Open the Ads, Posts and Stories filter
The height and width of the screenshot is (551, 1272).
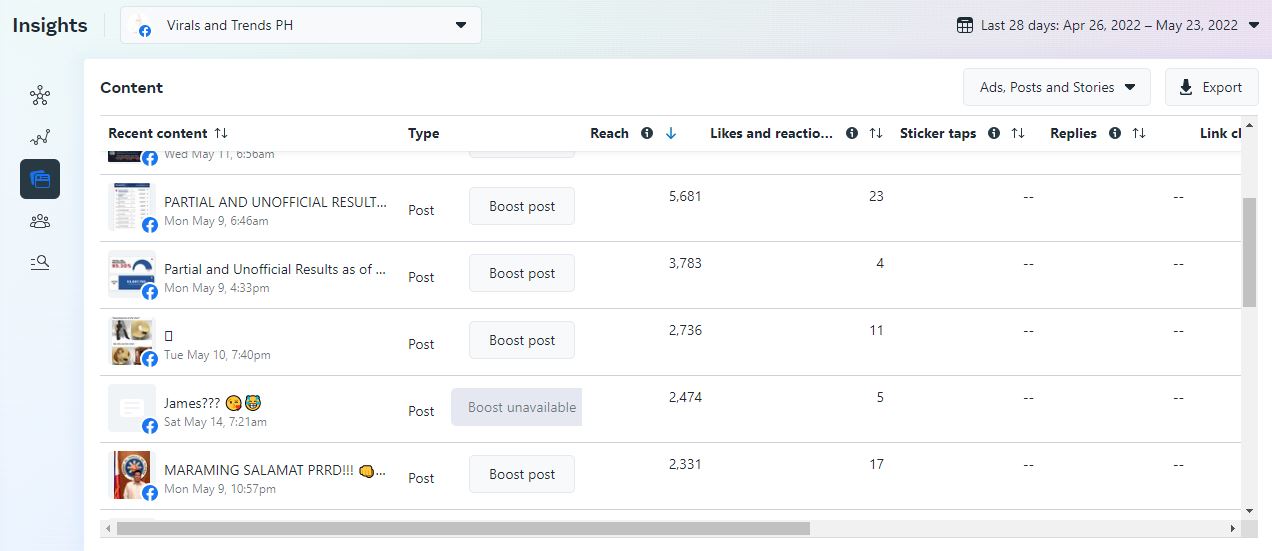1057,87
